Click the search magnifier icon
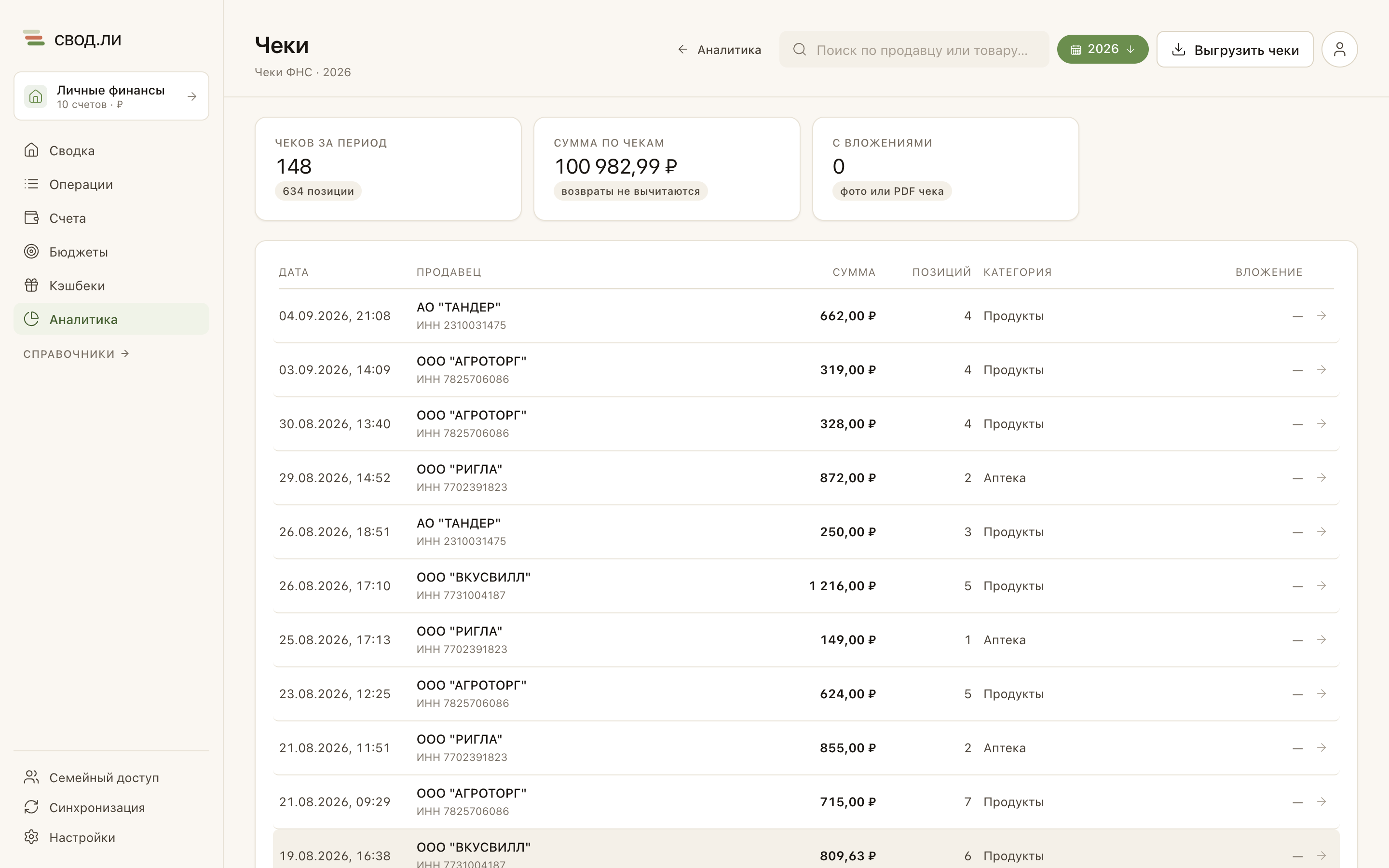Viewport: 1389px width, 868px height. point(800,49)
